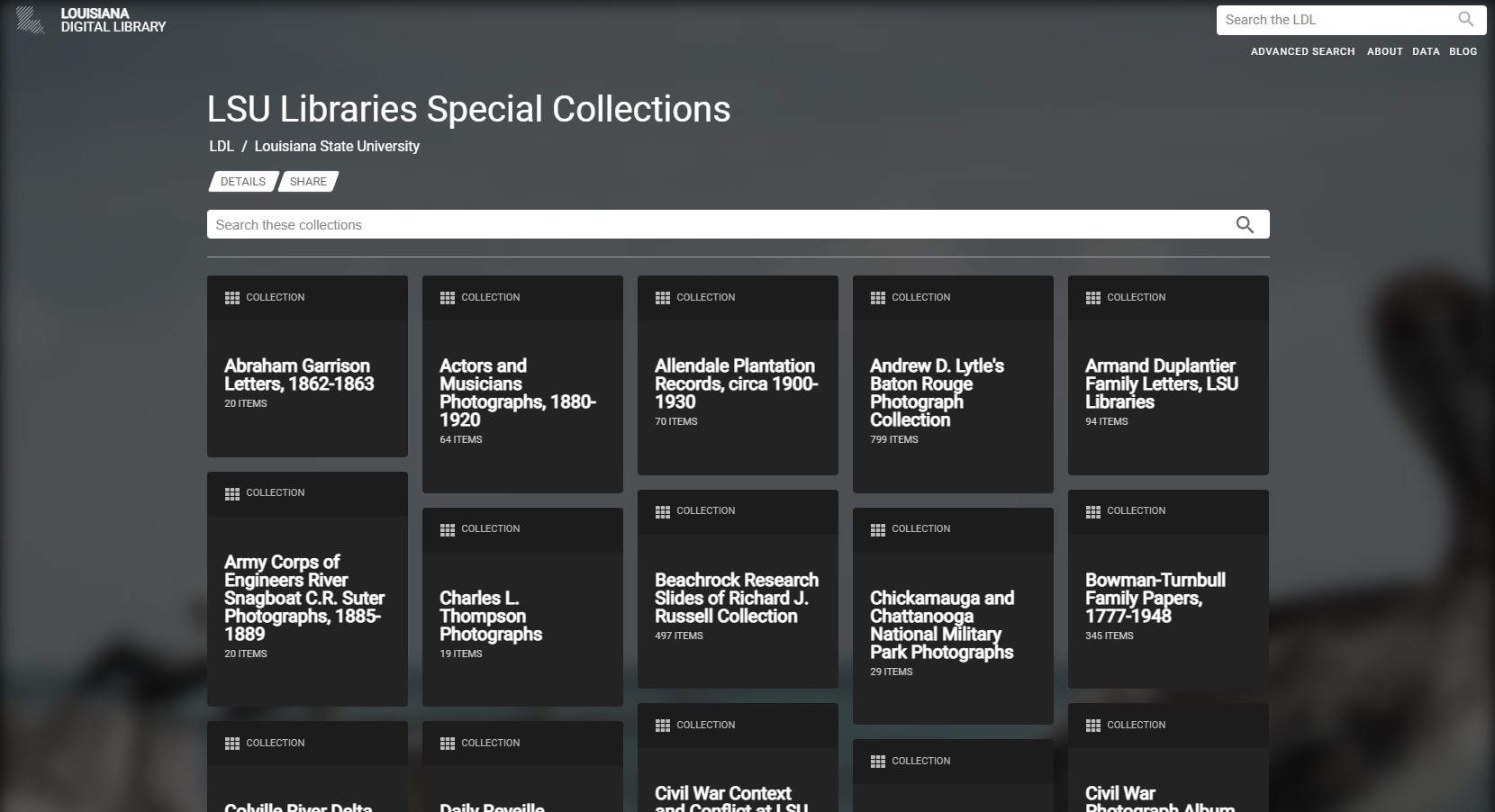
Task: Open Army Corps of Engineers Snagboat Photographs title
Action: coord(304,598)
